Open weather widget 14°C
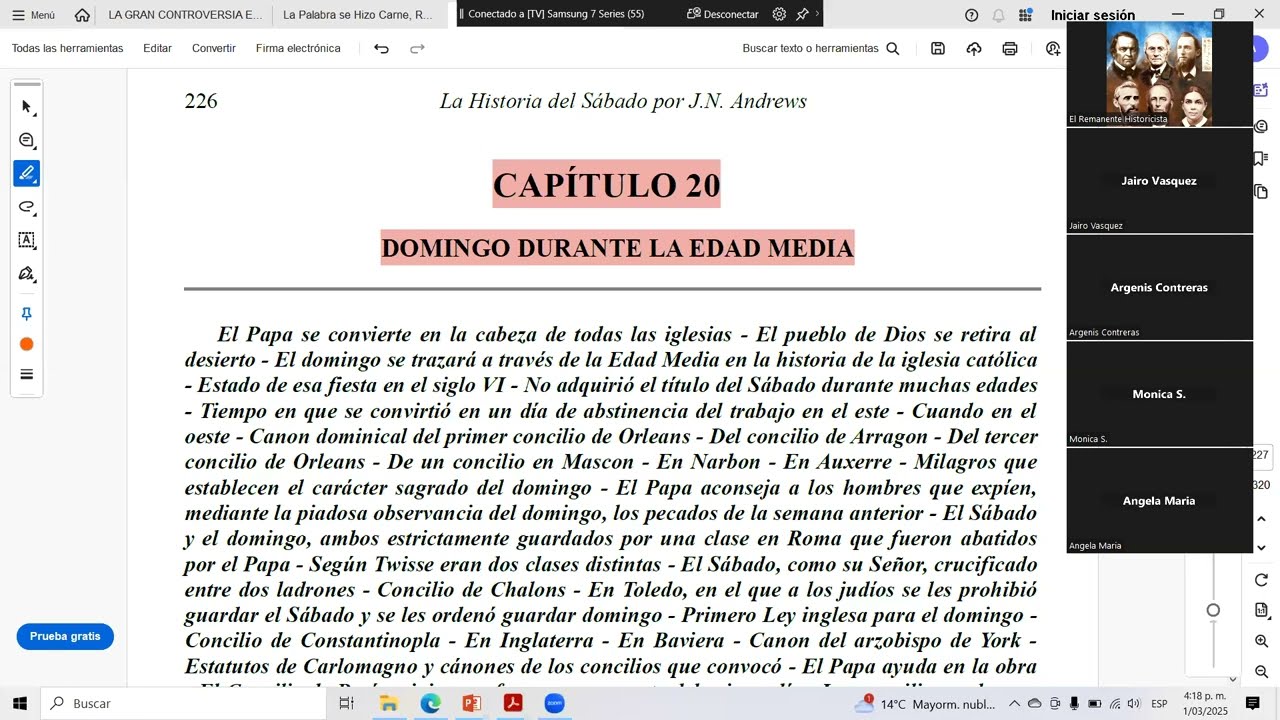 tap(925, 703)
